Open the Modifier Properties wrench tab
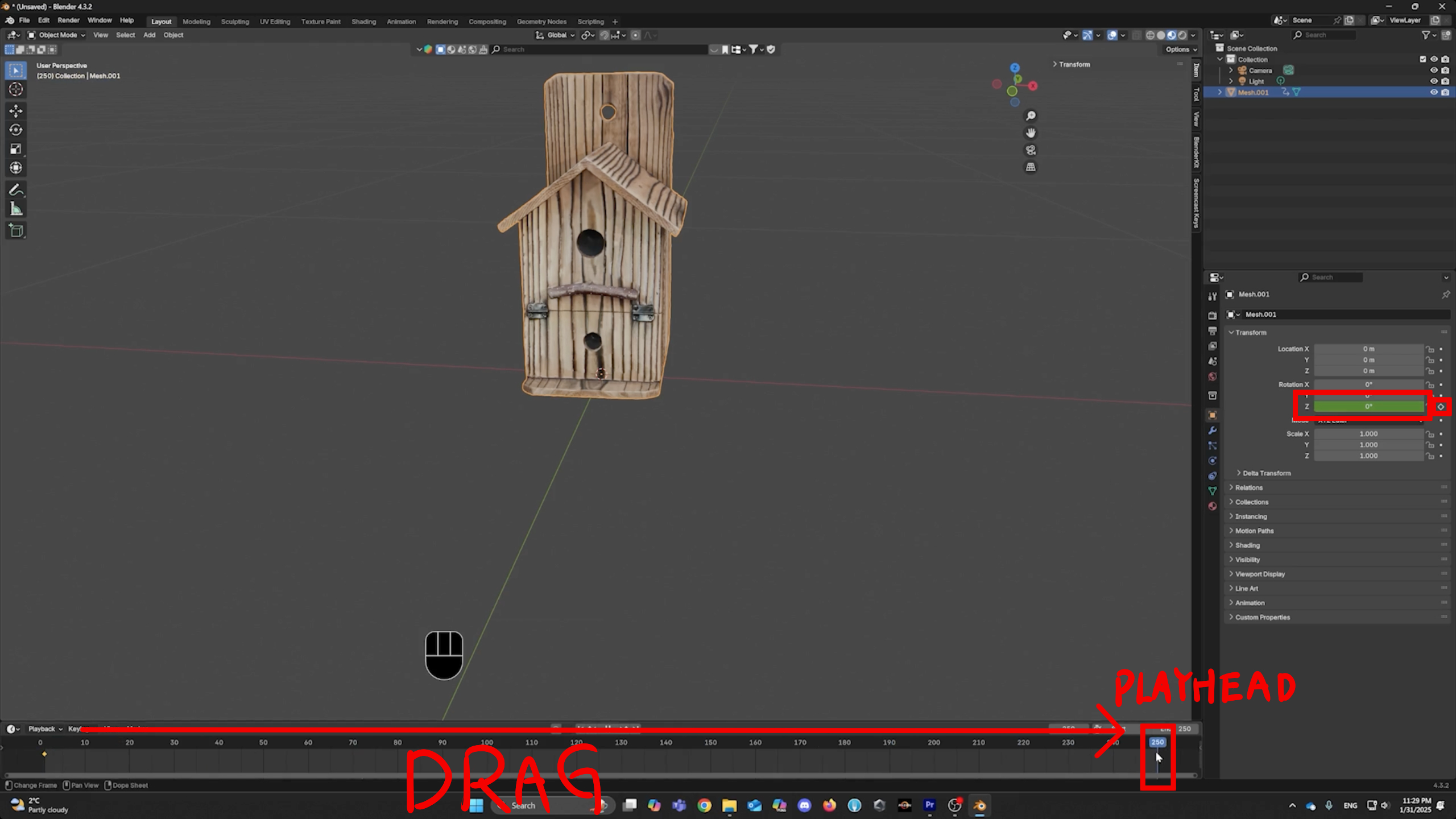The image size is (1456, 819). click(x=1213, y=431)
